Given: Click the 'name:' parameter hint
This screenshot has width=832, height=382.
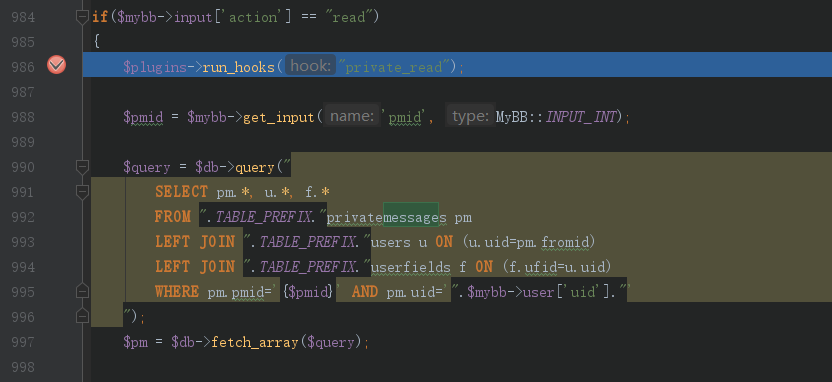Looking at the screenshot, I should pyautogui.click(x=352, y=116).
